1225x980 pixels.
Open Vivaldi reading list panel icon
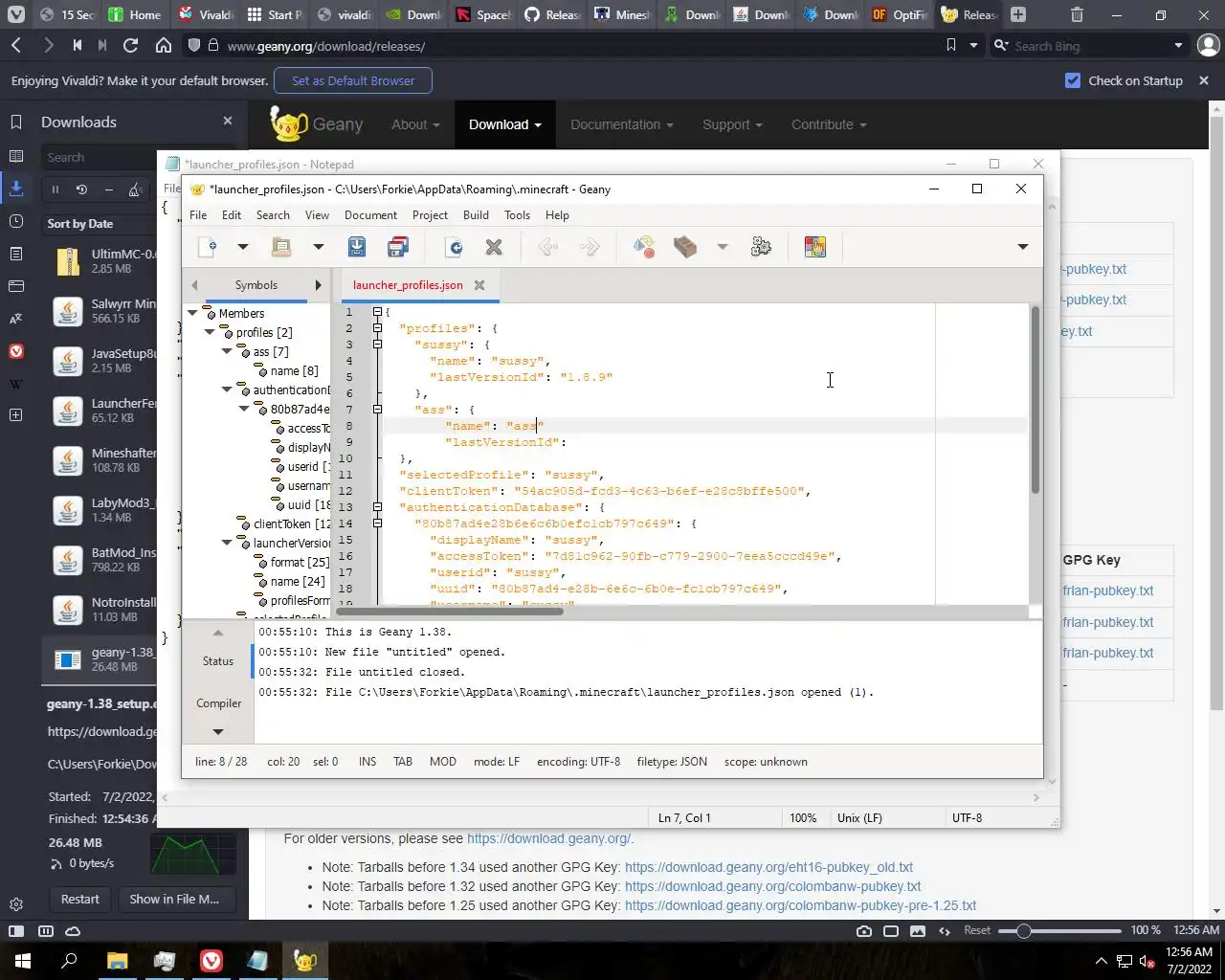point(15,156)
